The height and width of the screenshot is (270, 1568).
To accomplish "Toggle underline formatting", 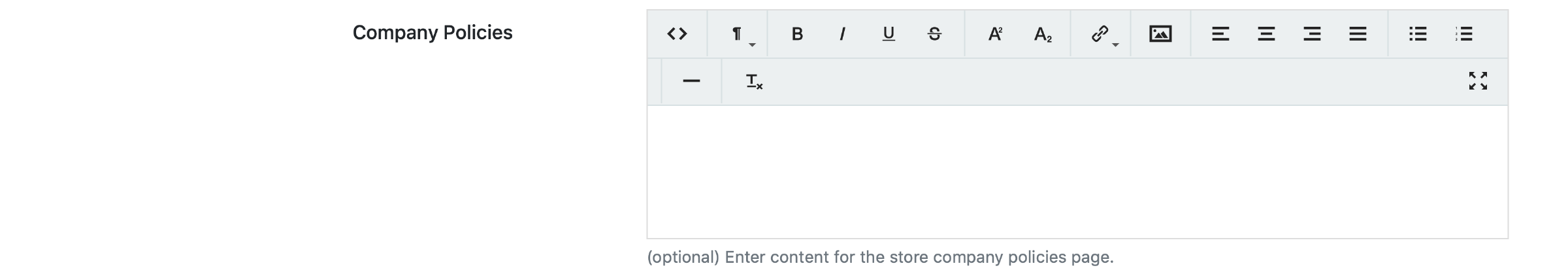I will [889, 34].
